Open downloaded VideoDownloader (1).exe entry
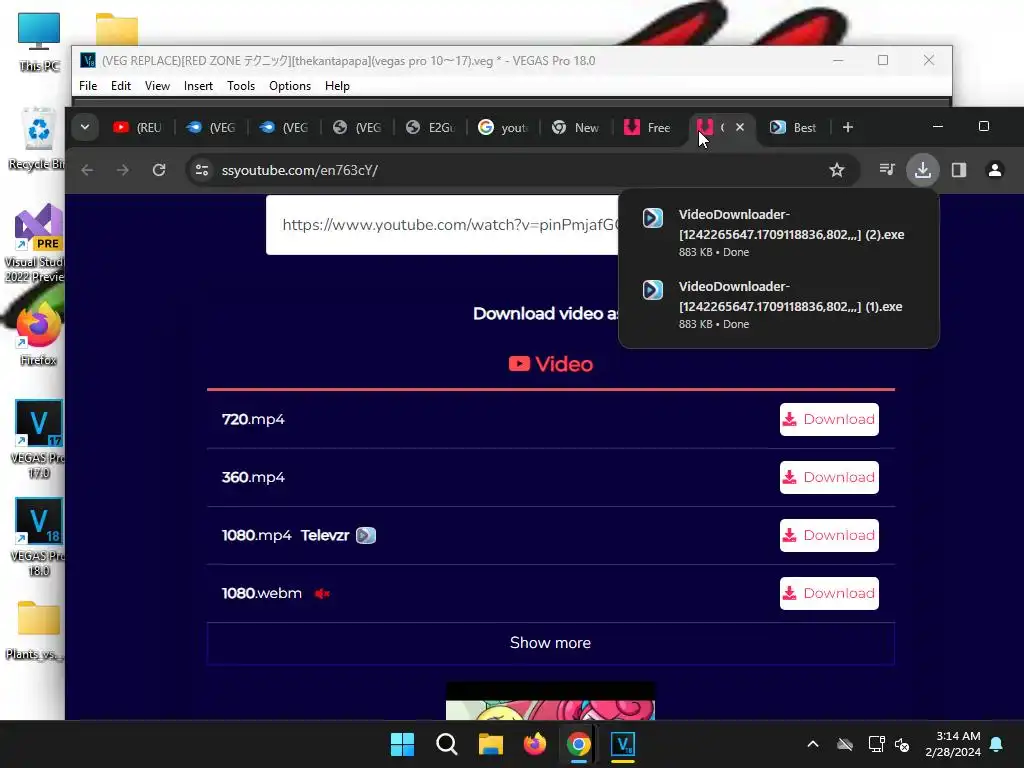The height and width of the screenshot is (768, 1024). pyautogui.click(x=778, y=304)
